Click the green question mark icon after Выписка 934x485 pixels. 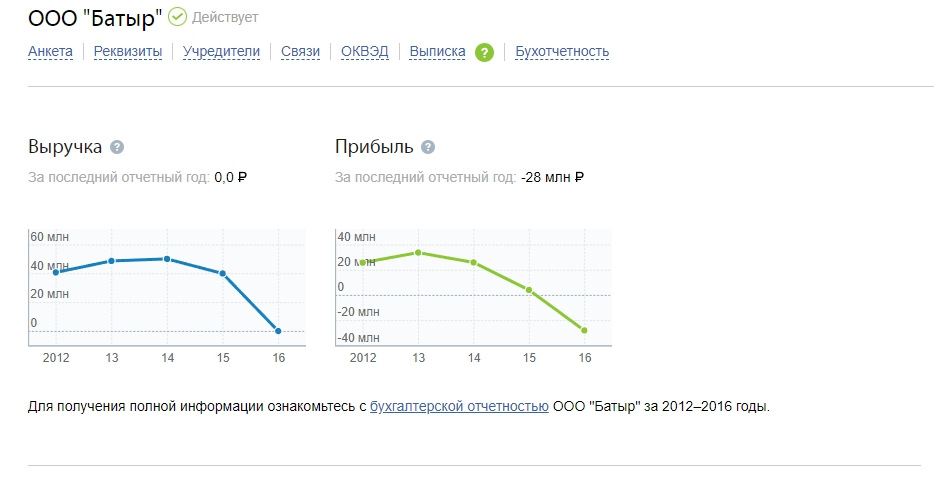pos(484,52)
